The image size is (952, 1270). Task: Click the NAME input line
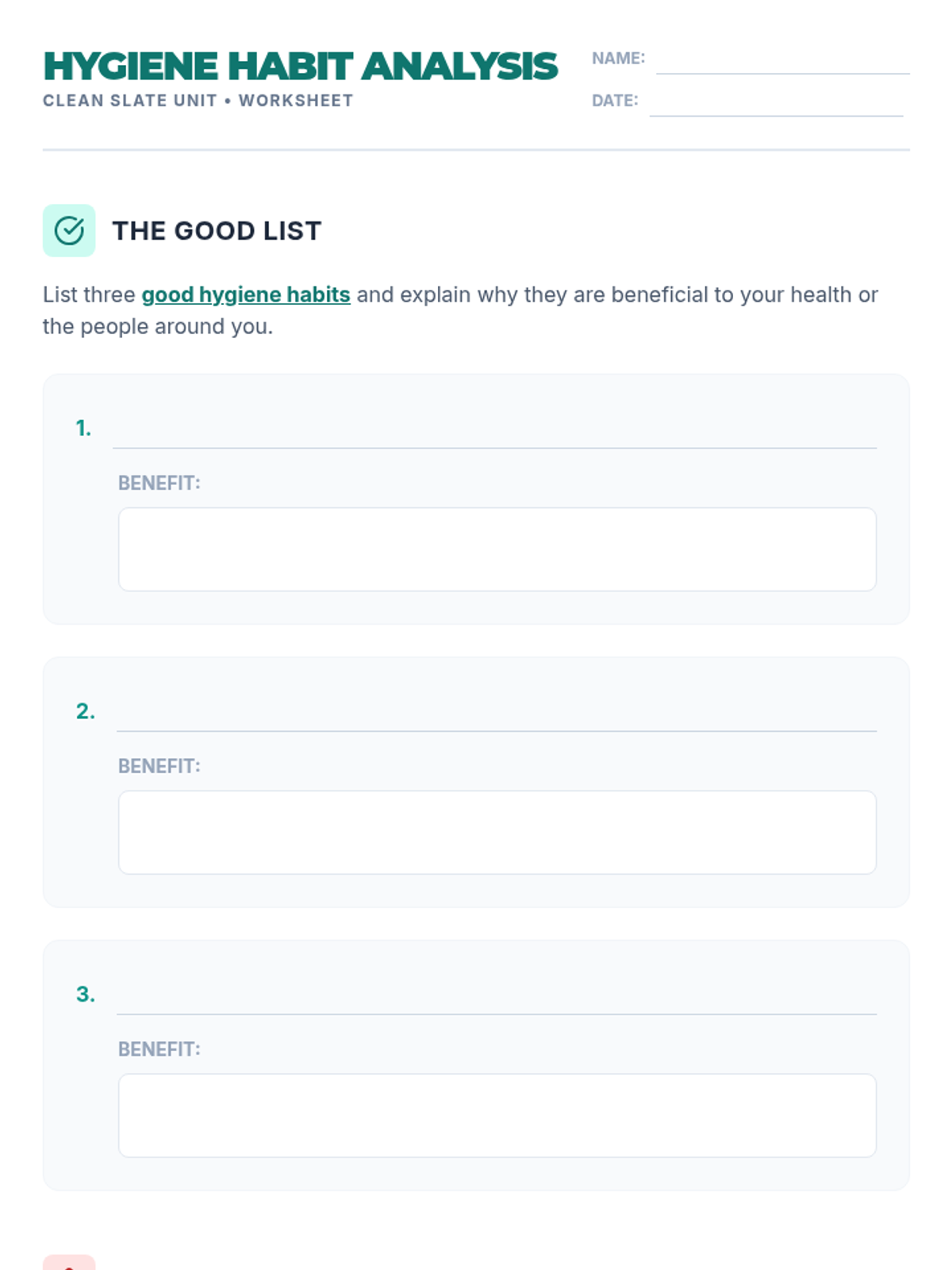click(782, 60)
